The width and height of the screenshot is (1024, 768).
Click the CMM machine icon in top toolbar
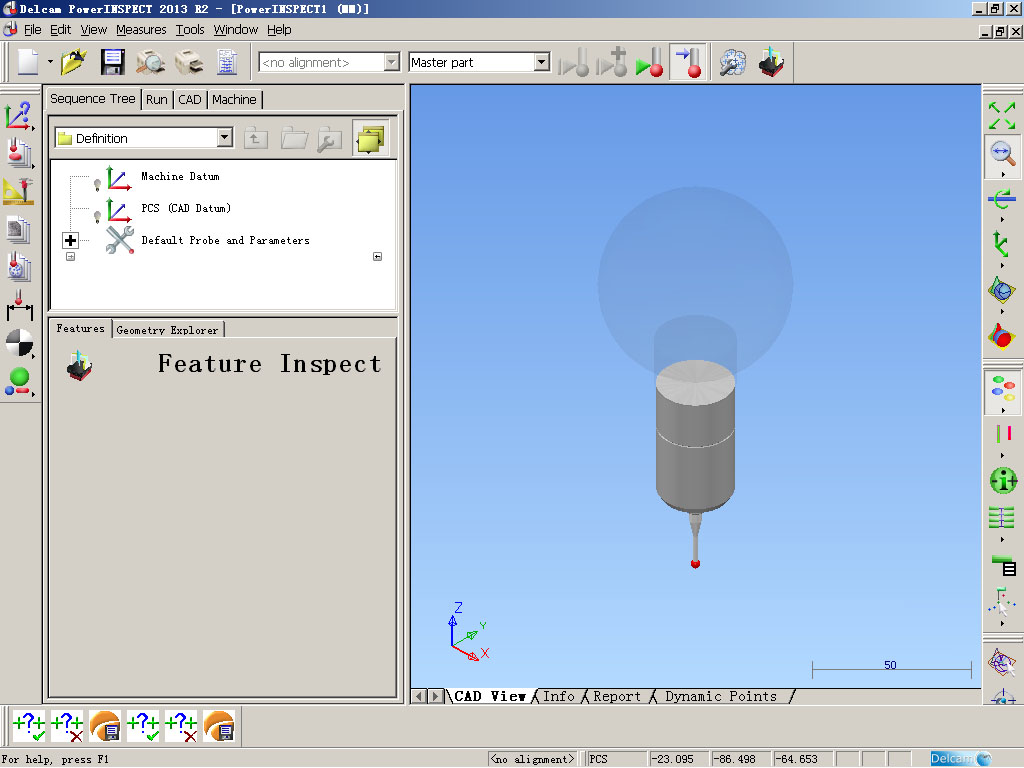(771, 63)
